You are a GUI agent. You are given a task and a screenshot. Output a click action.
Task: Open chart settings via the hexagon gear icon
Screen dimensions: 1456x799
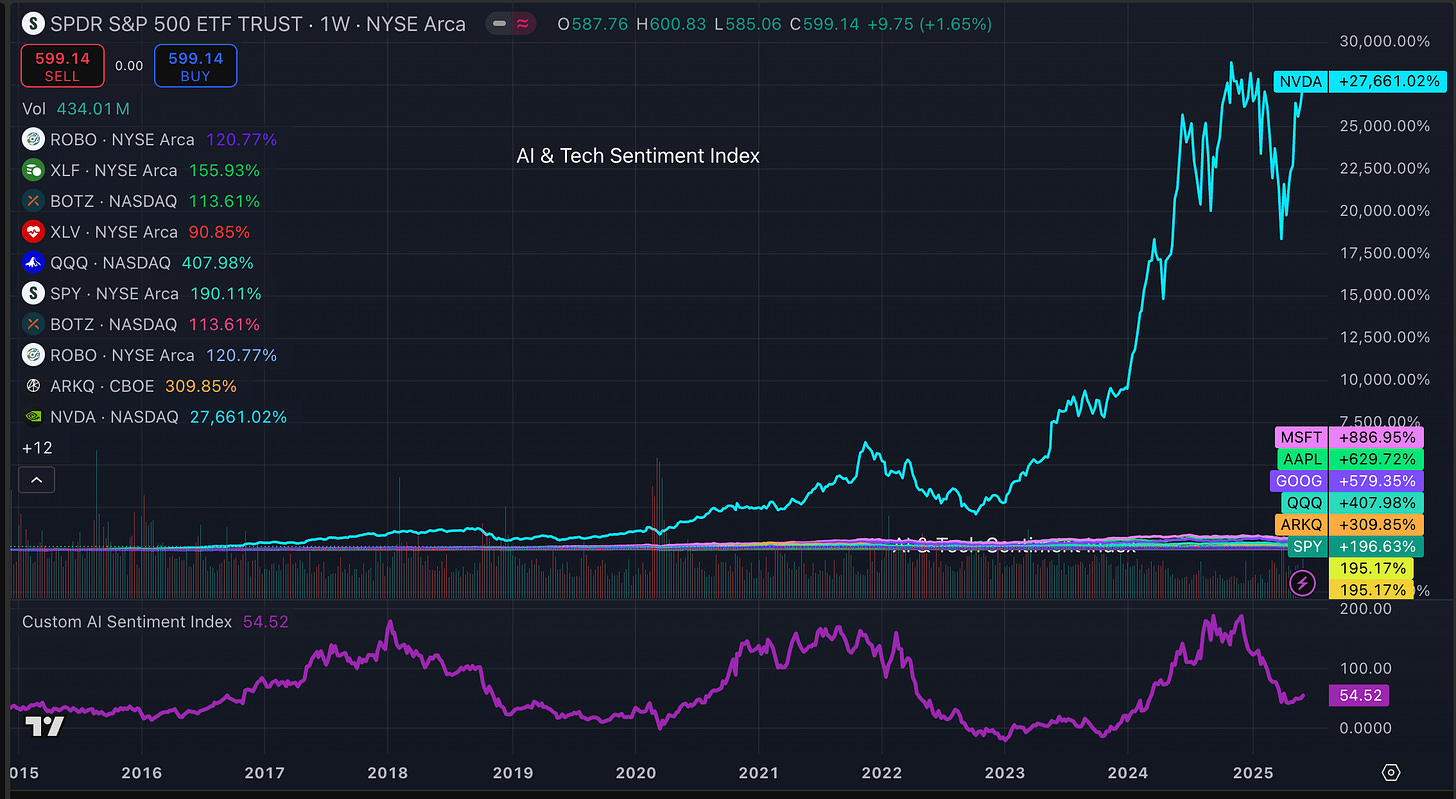pos(1391,773)
